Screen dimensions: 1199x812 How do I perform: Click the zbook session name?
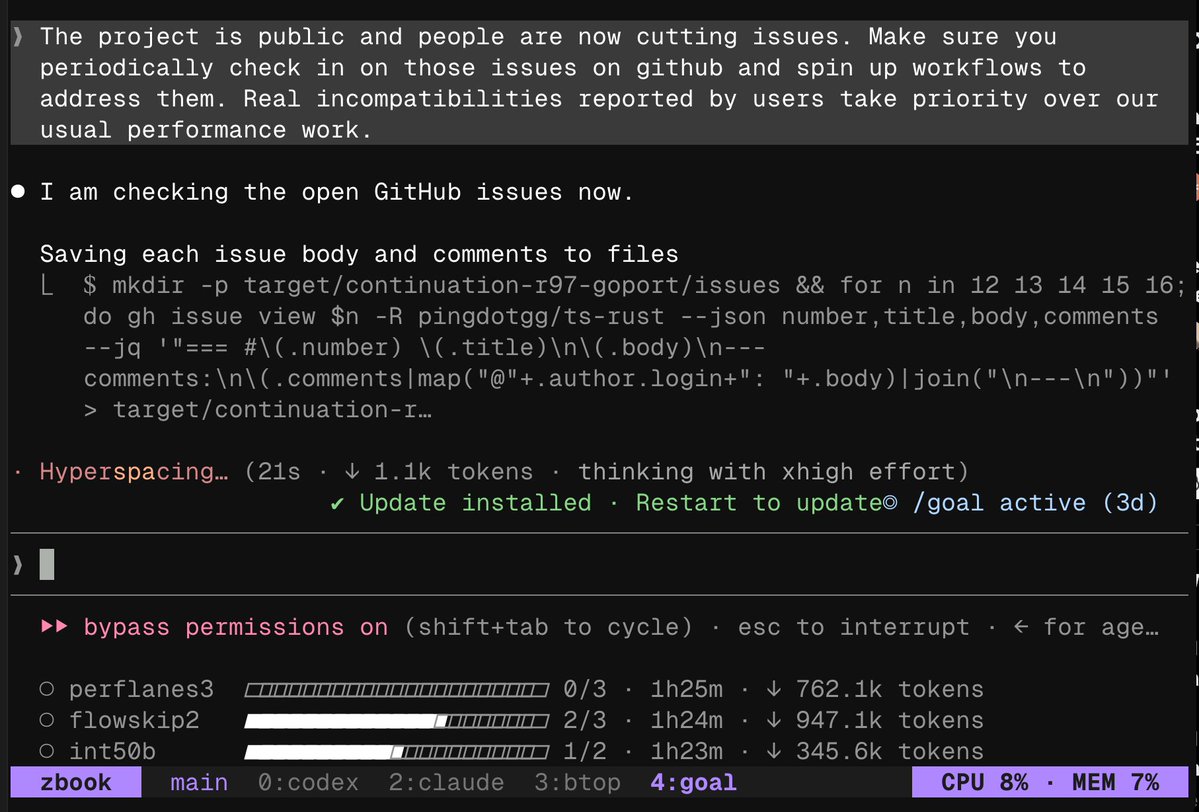click(x=76, y=783)
